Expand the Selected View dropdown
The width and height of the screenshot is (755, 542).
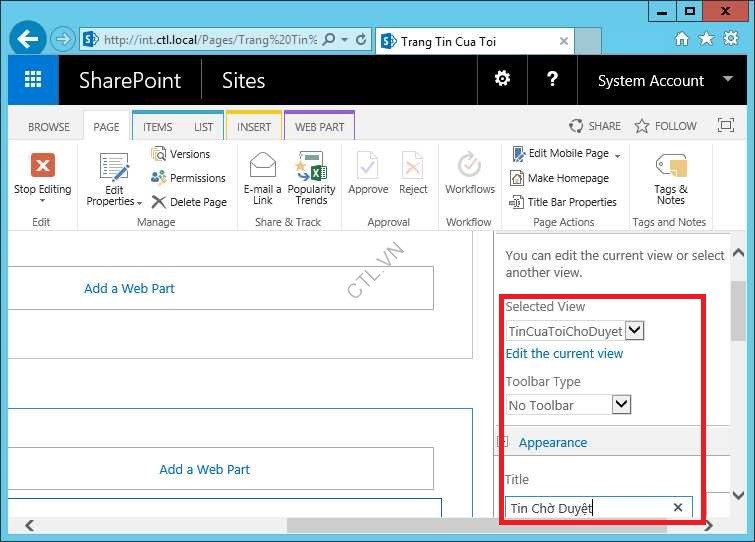point(635,330)
